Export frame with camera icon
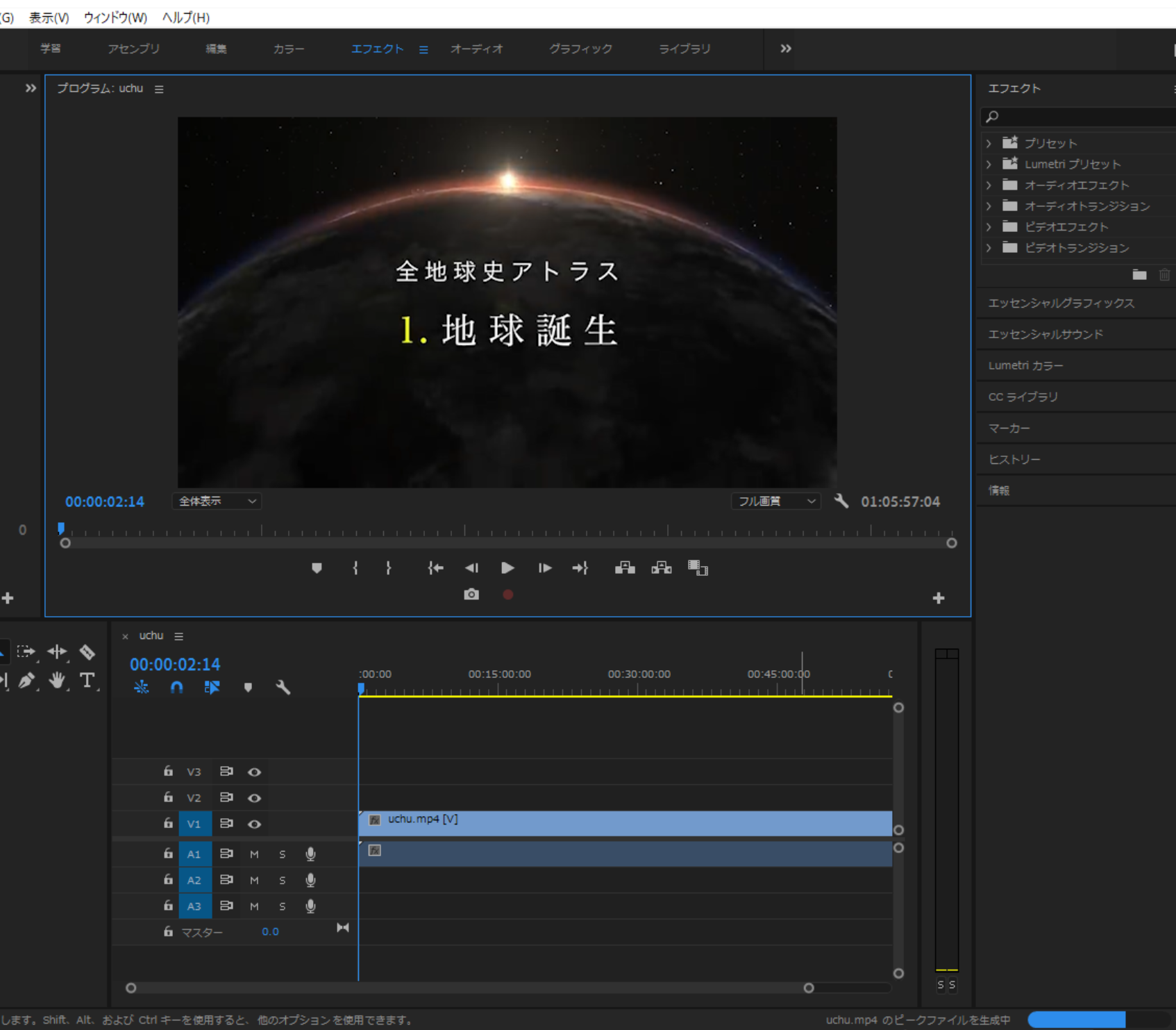Image resolution: width=1176 pixels, height=1030 pixels. pos(471,595)
